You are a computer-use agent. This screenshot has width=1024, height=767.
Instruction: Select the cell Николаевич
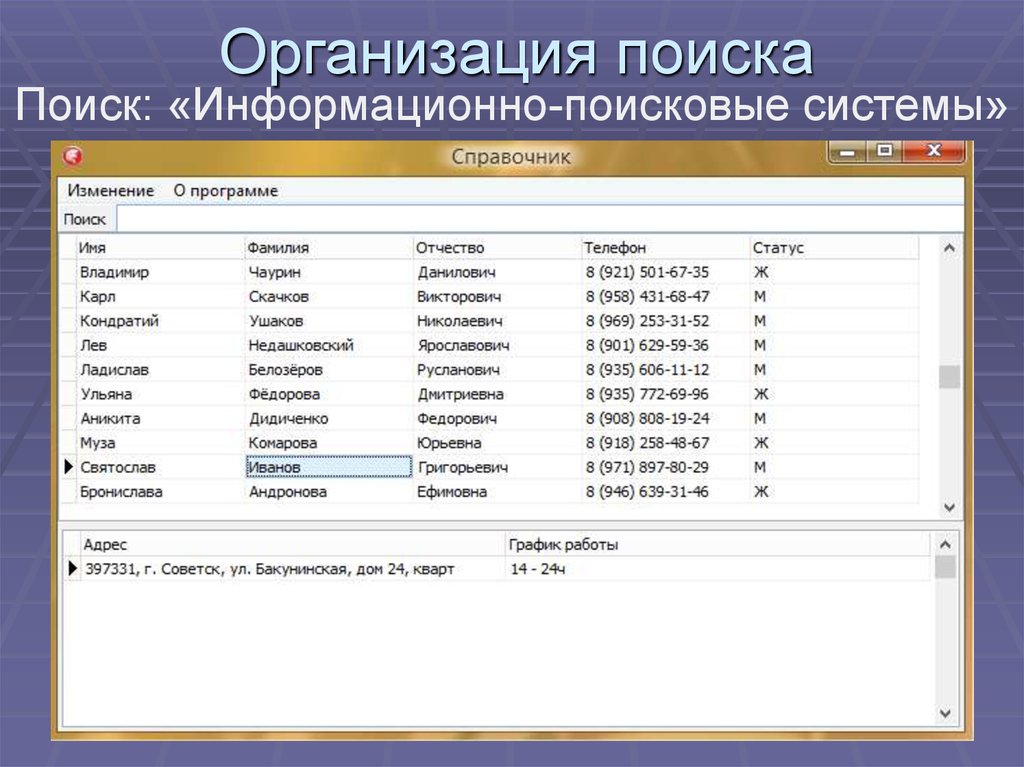point(497,321)
